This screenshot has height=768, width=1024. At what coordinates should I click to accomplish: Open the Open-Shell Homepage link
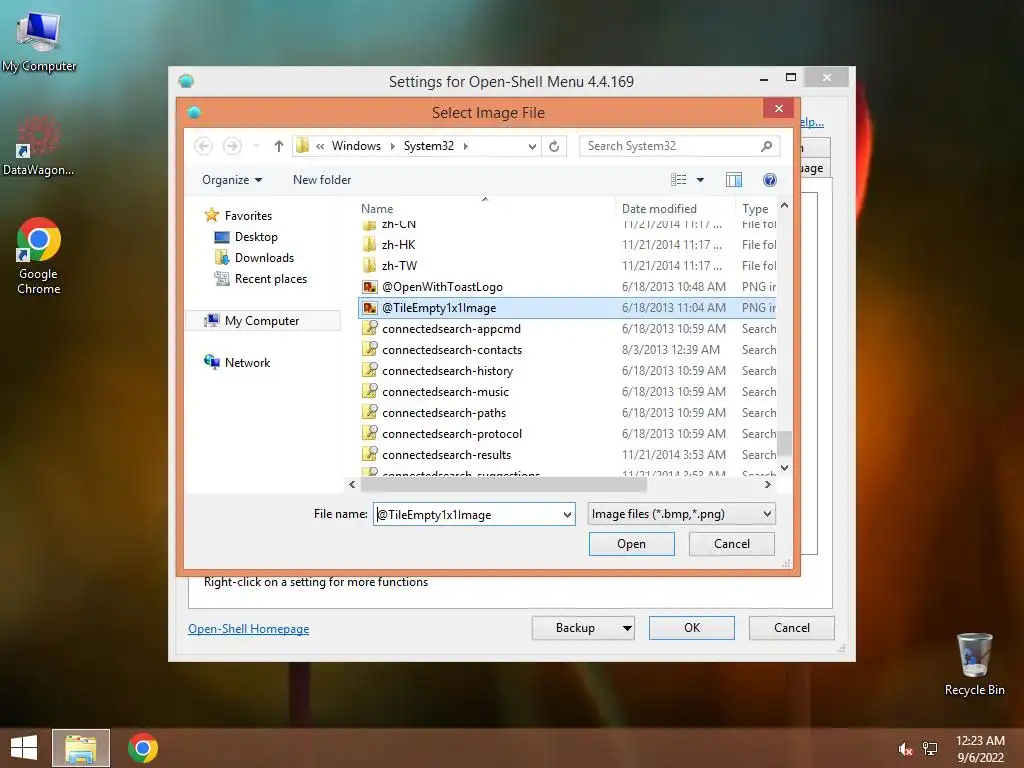(x=248, y=628)
